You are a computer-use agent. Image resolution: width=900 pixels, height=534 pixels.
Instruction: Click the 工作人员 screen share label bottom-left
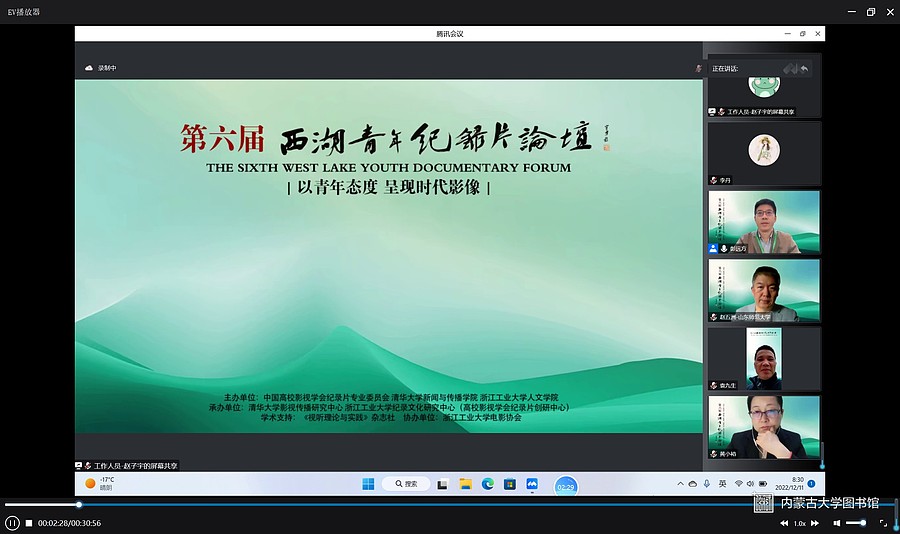tap(127, 466)
